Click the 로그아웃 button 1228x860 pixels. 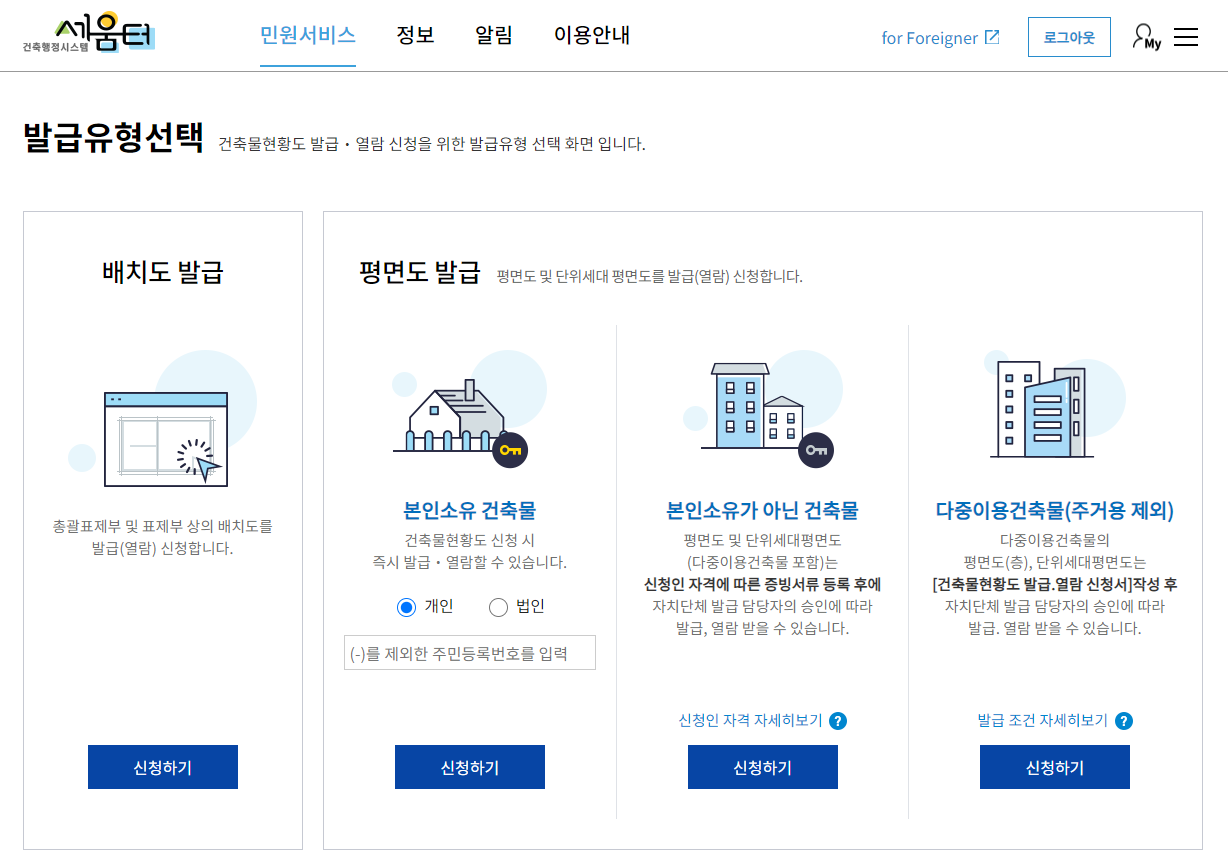point(1069,36)
